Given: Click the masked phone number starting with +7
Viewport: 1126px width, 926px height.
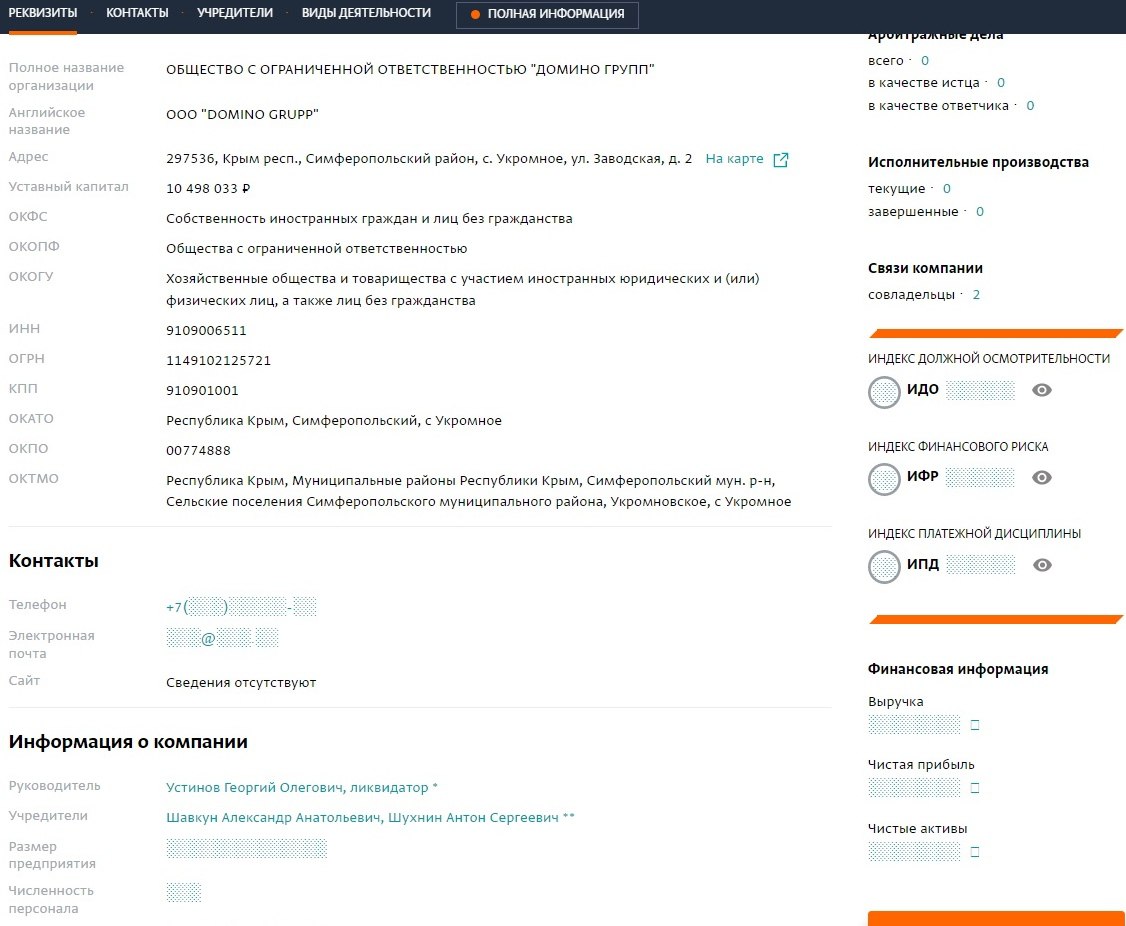Looking at the screenshot, I should (241, 607).
